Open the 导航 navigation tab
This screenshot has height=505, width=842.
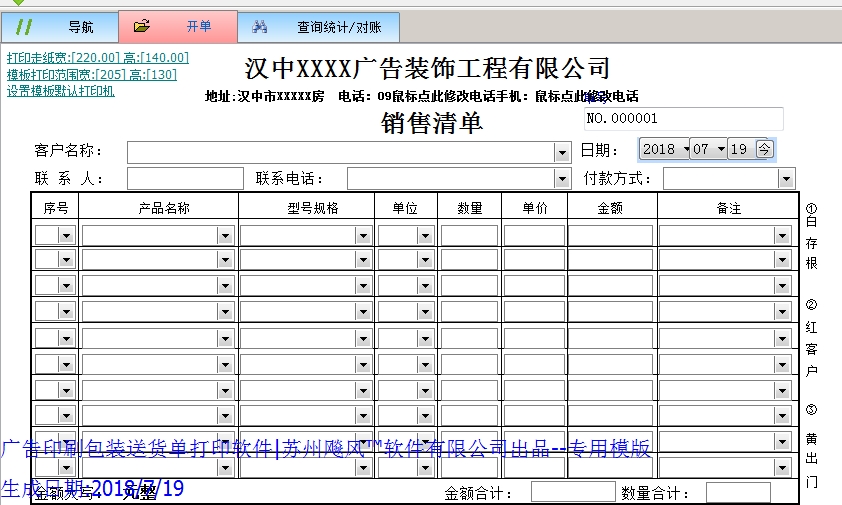pos(80,27)
